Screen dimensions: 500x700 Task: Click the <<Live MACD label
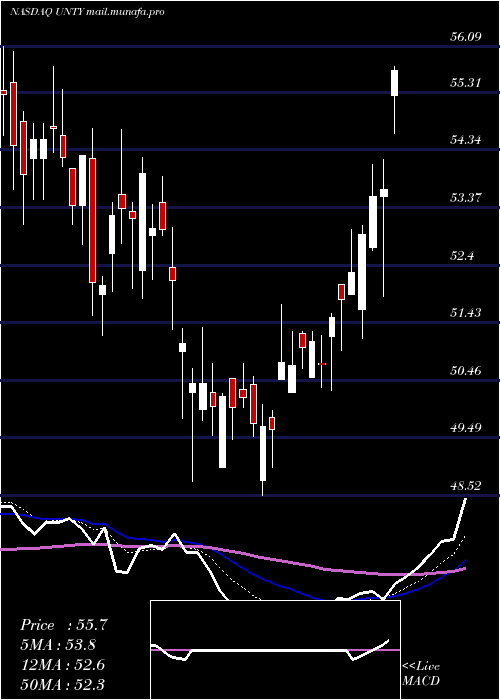pos(421,674)
